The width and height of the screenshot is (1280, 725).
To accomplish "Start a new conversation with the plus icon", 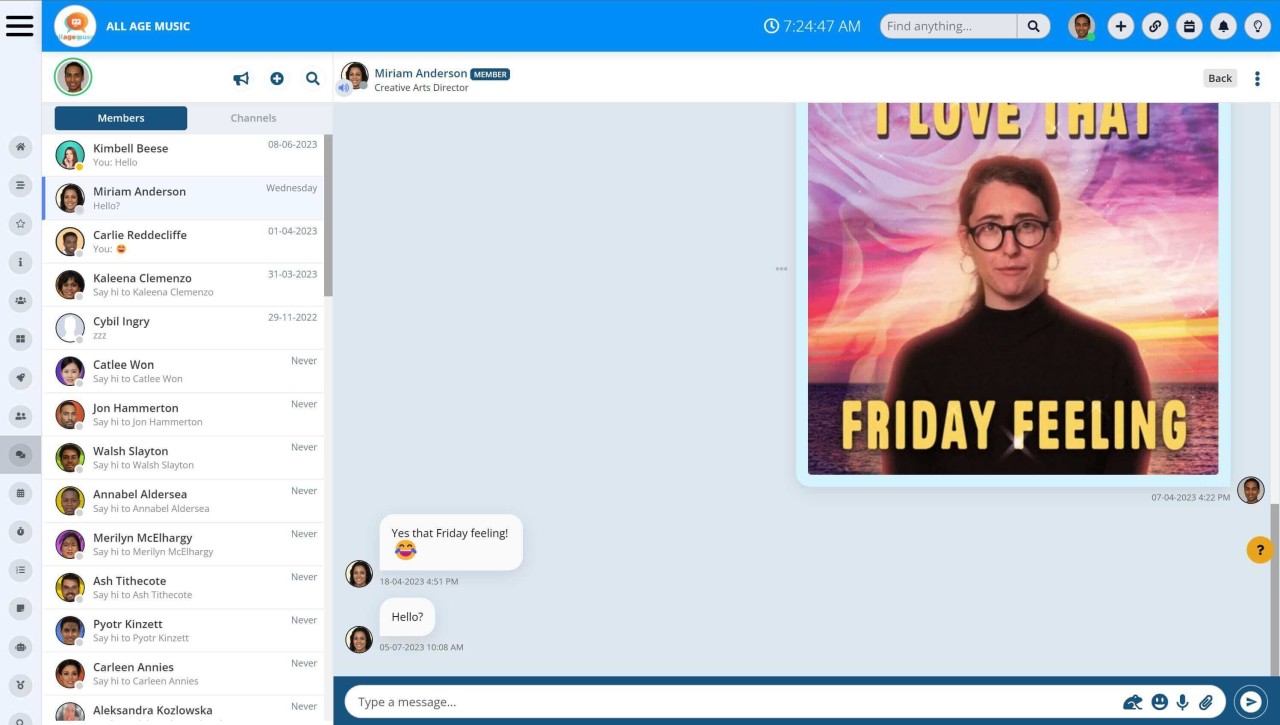I will (277, 78).
